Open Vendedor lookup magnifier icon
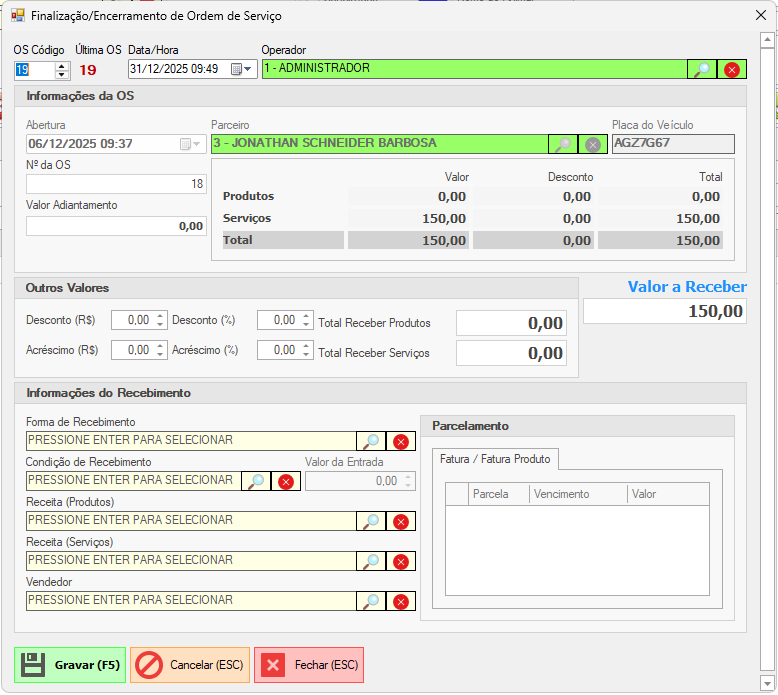Image resolution: width=778 pixels, height=695 pixels. point(371,601)
